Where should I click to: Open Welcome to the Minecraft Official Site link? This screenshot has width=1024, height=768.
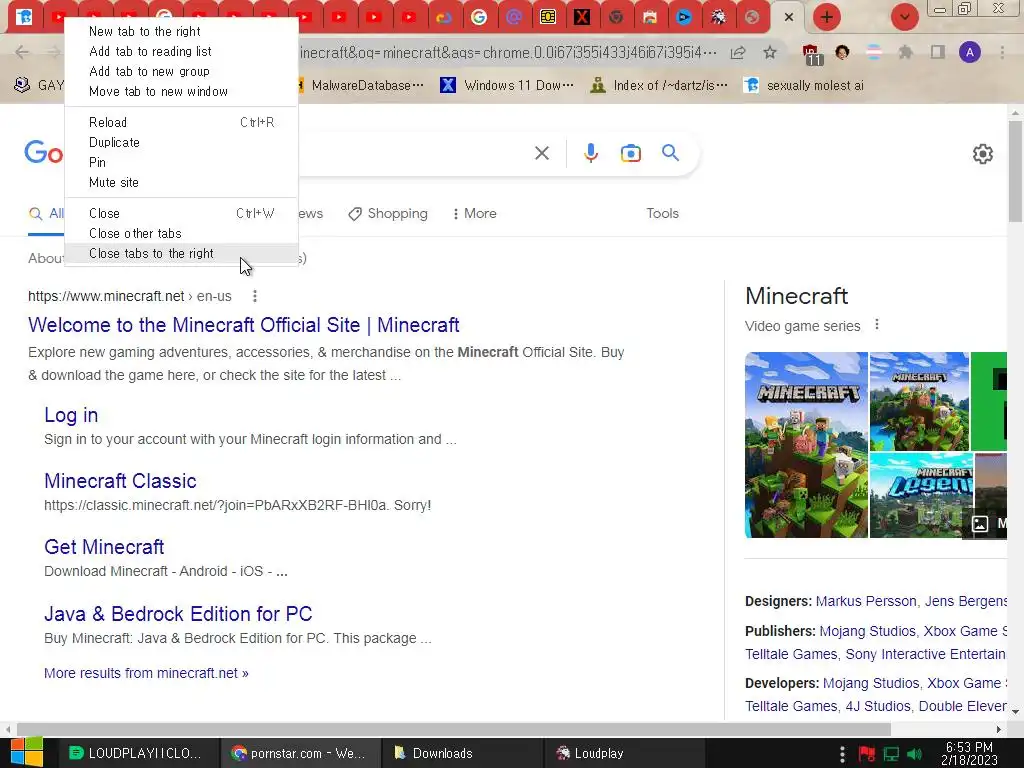click(244, 325)
